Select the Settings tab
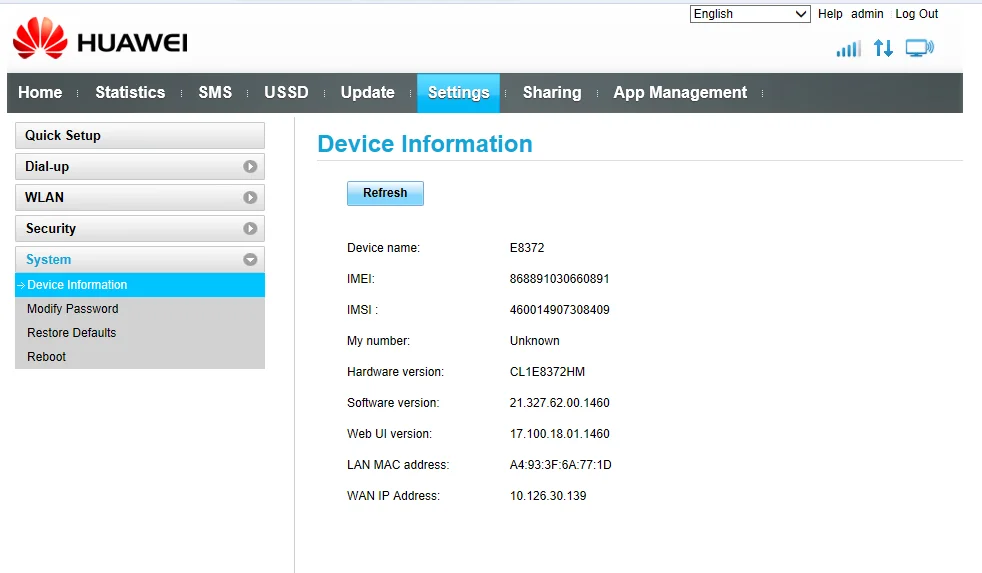 [458, 93]
